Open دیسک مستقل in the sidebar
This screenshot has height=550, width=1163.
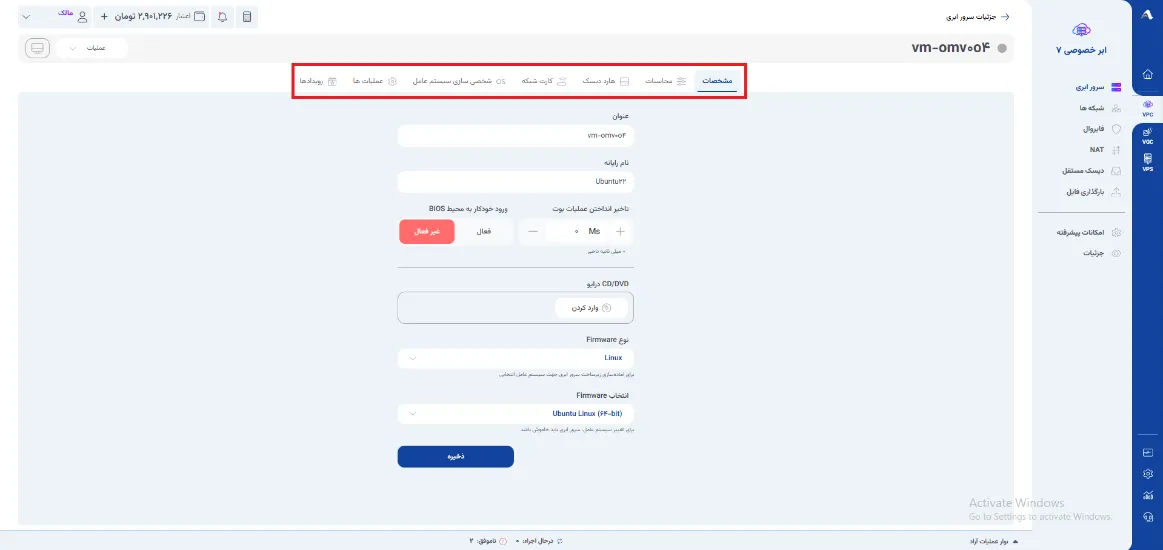pyautogui.click(x=1094, y=170)
